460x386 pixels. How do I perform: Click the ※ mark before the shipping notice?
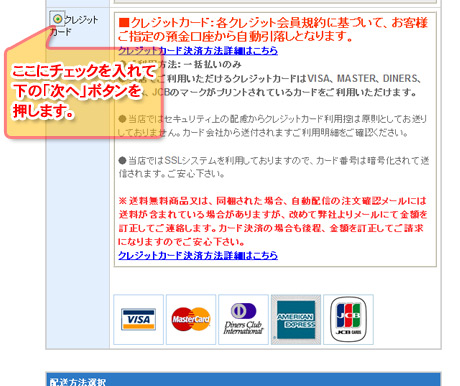(123, 201)
